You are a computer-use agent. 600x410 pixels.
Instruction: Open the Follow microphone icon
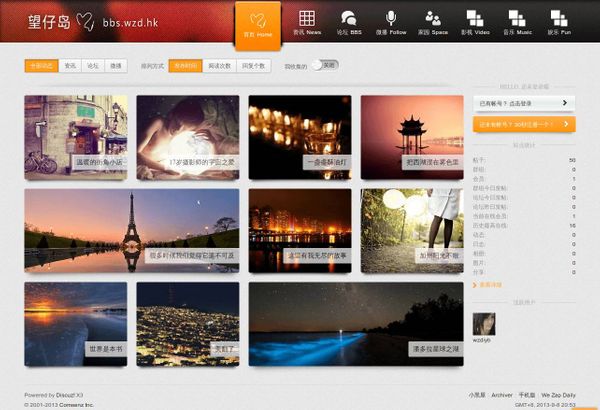391,18
